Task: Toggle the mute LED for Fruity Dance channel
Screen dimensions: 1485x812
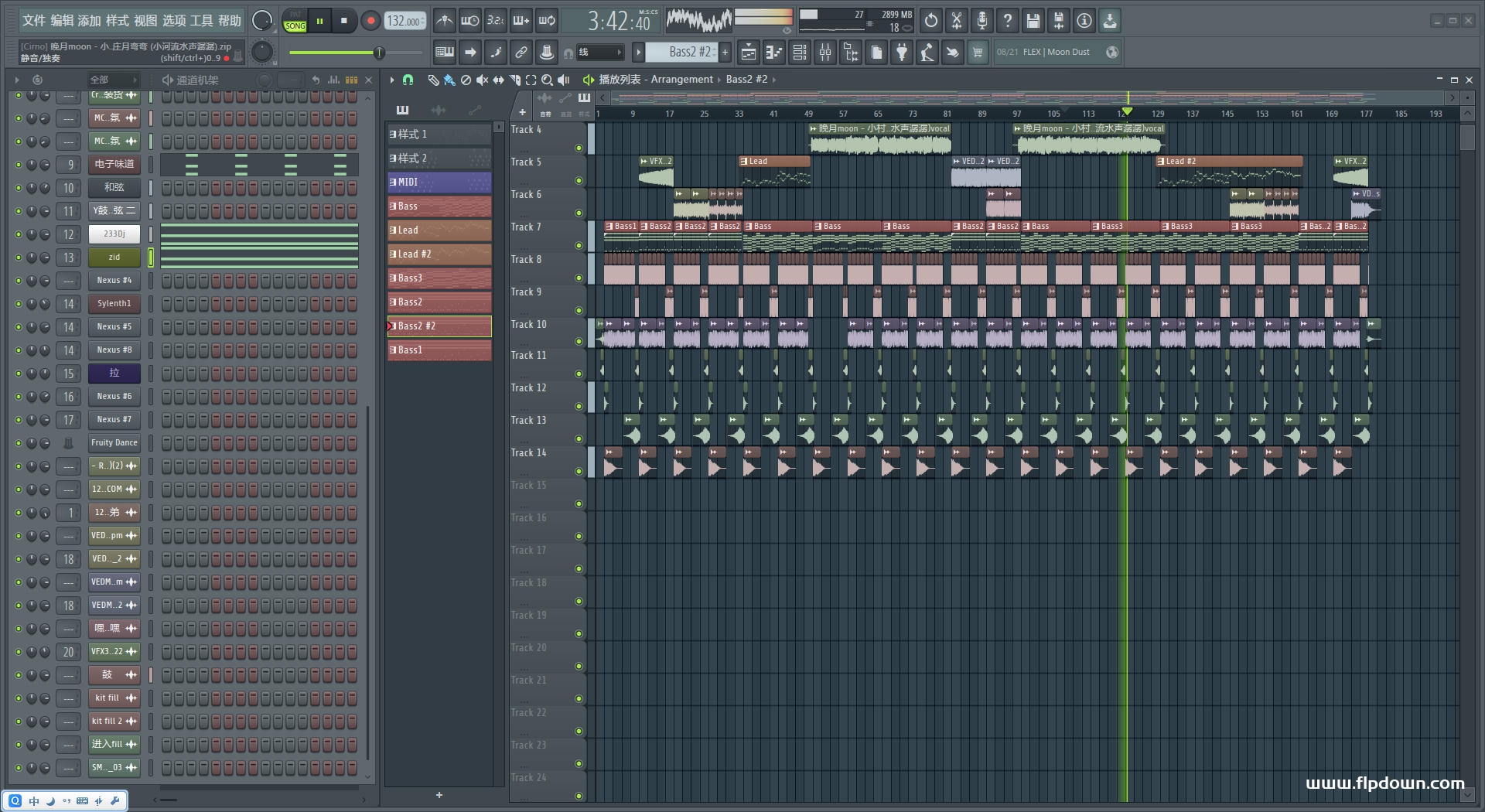Action: tap(19, 443)
